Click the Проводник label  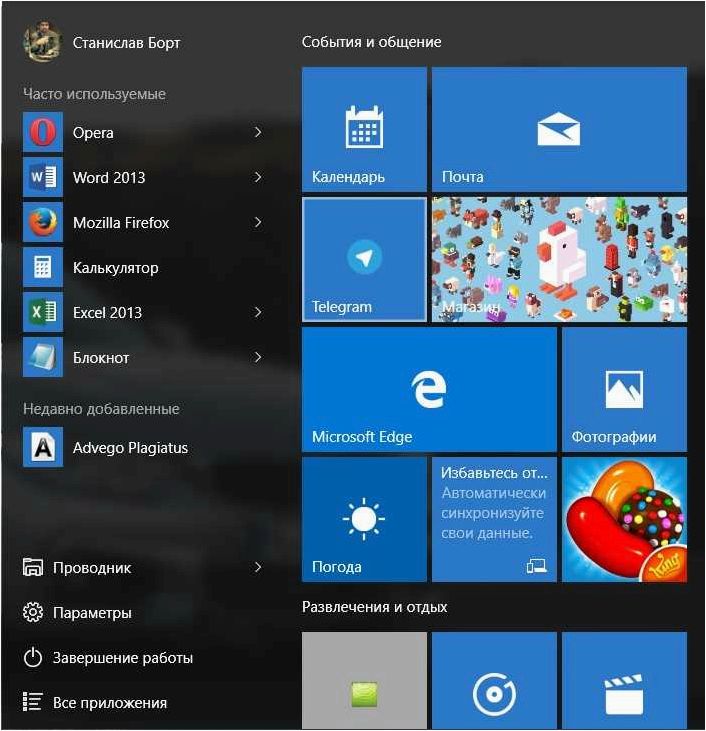92,568
